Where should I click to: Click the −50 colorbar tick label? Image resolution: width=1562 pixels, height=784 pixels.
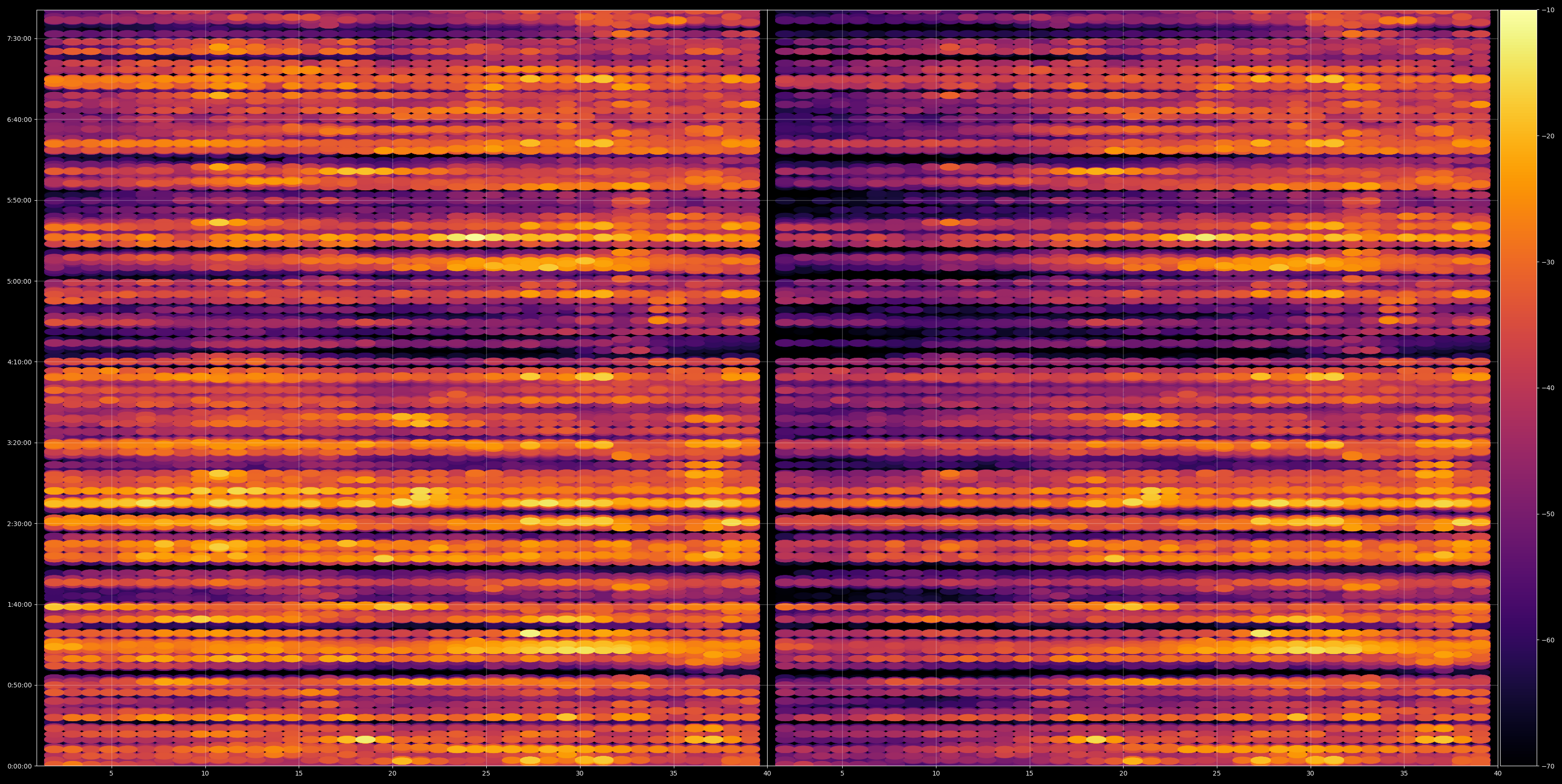coord(1549,514)
